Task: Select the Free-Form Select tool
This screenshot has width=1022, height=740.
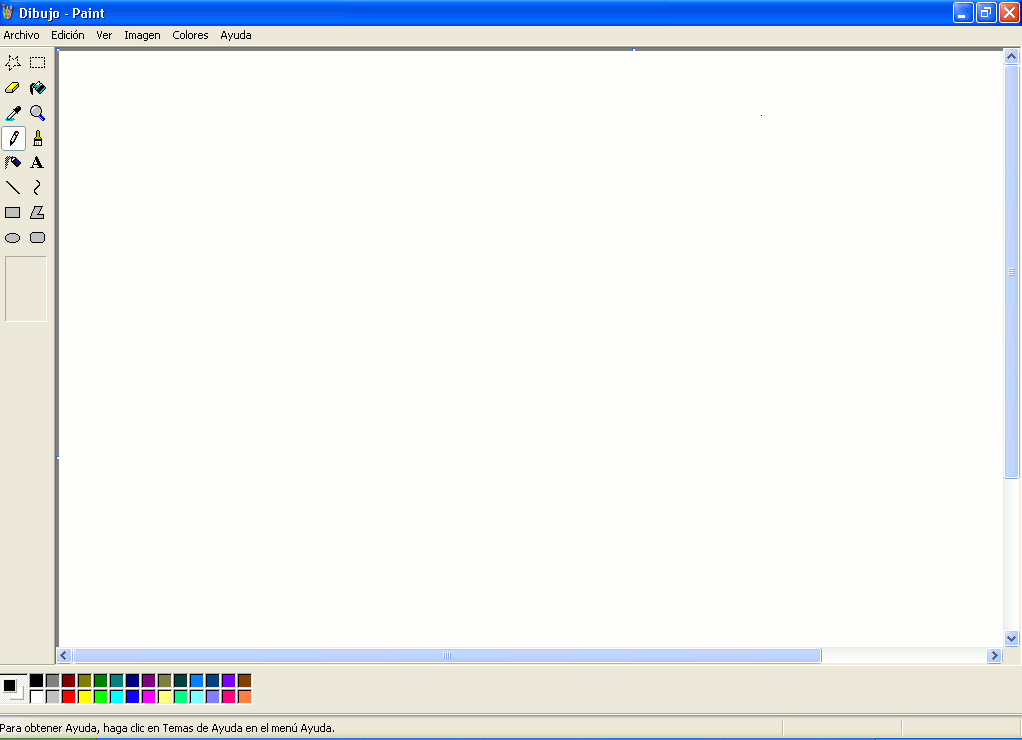Action: pyautogui.click(x=13, y=63)
